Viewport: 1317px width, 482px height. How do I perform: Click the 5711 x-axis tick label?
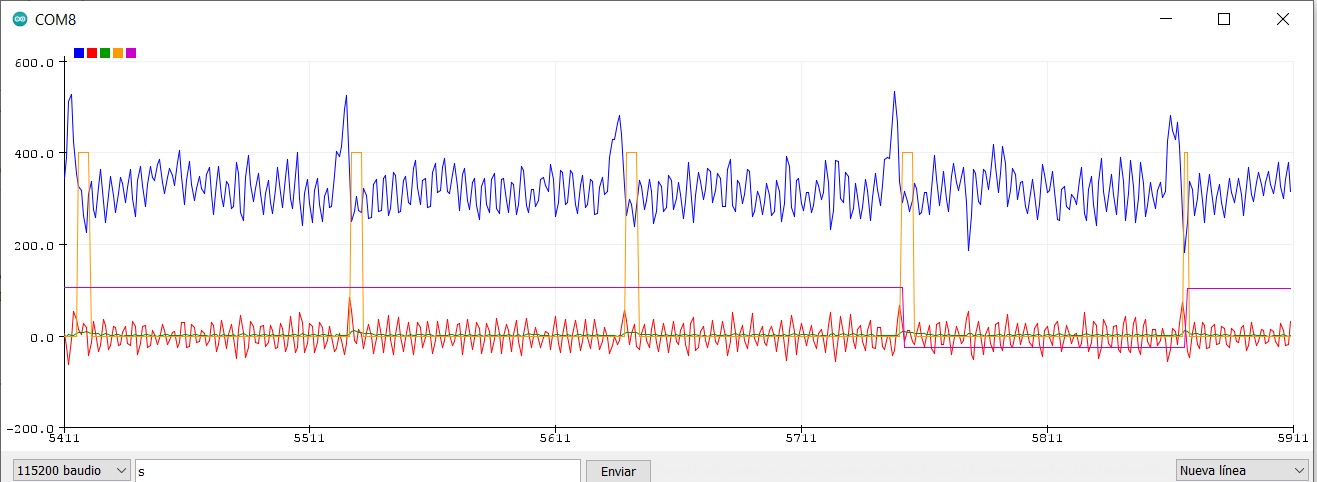tap(801, 438)
